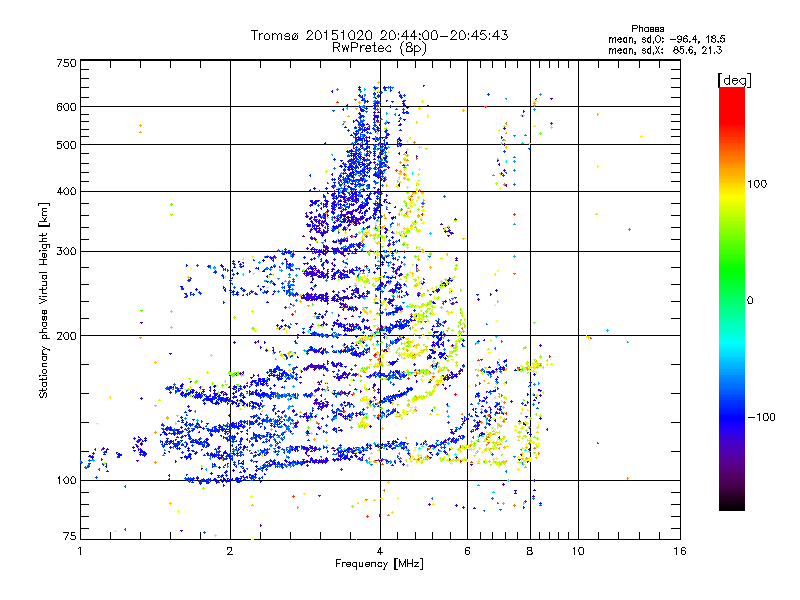Click the y-axis tick label '300'
Image resolution: width=800 pixels, height=600 pixels.
pyautogui.click(x=66, y=251)
